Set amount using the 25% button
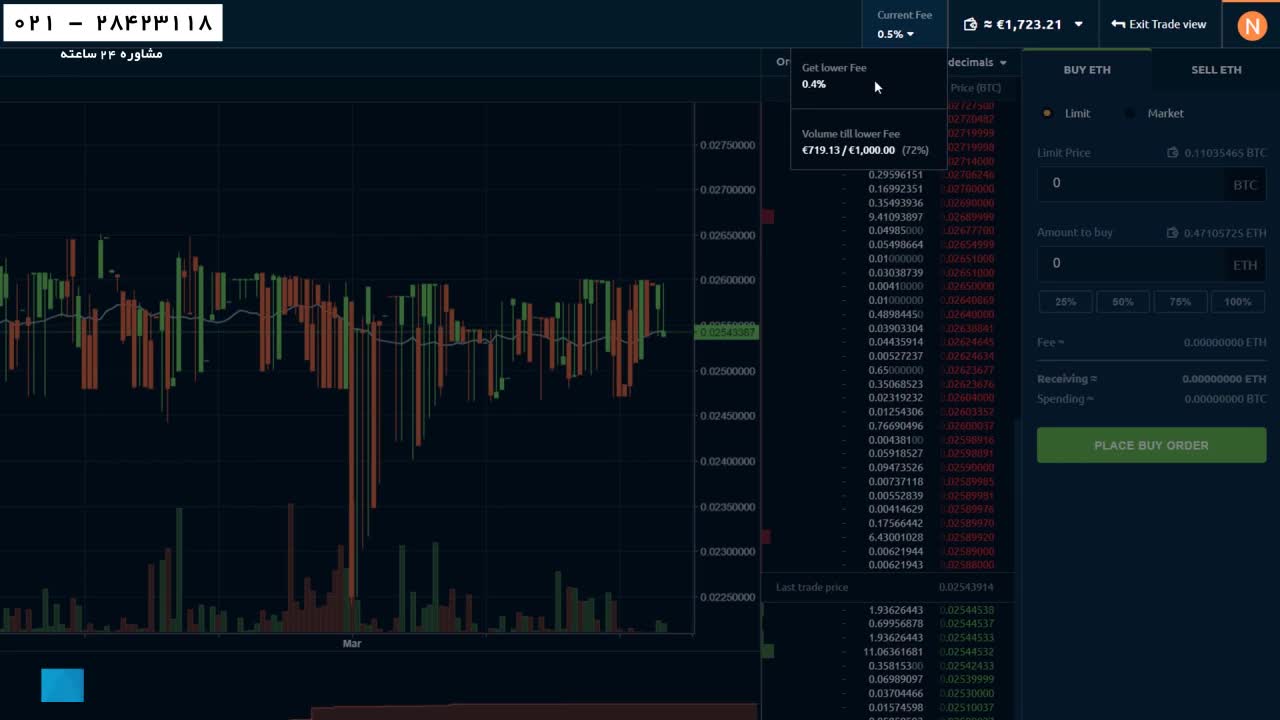This screenshot has width=1280, height=720. coord(1065,301)
